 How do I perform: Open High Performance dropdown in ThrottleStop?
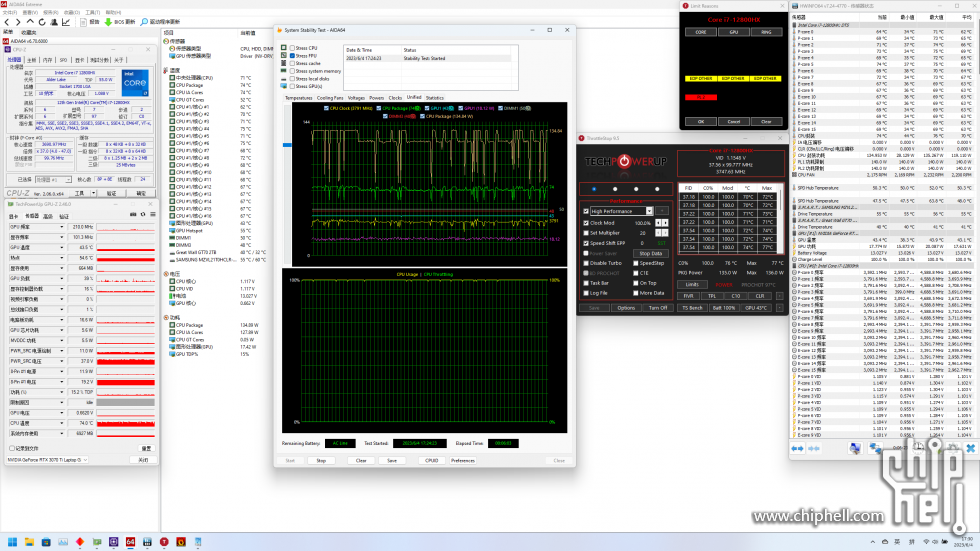649,211
